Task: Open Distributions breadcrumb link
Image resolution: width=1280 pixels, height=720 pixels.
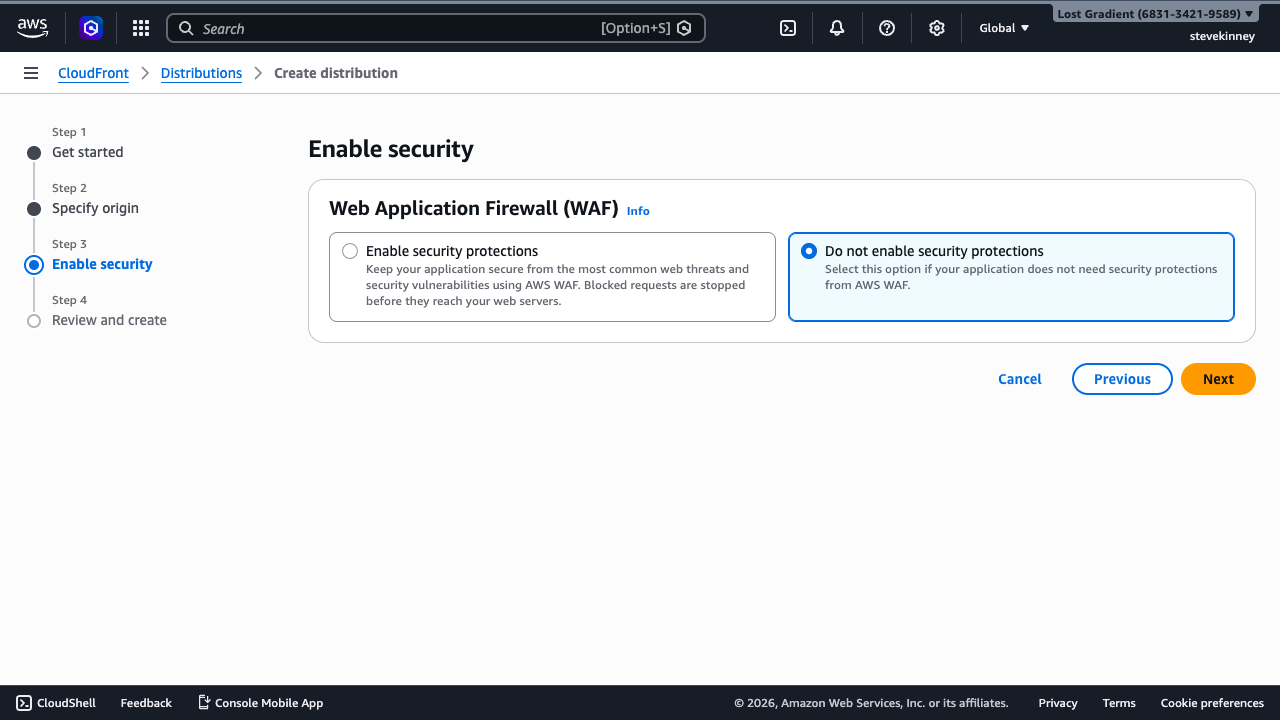Action: click(x=201, y=73)
